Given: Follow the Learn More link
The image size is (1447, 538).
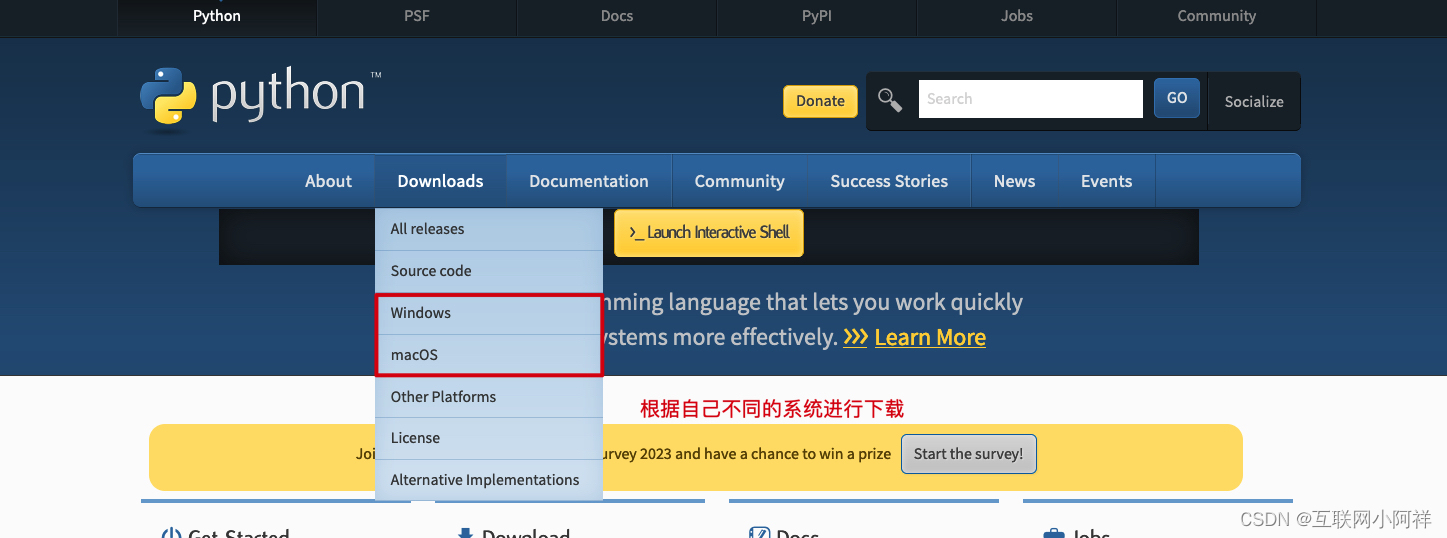Looking at the screenshot, I should pyautogui.click(x=930, y=338).
